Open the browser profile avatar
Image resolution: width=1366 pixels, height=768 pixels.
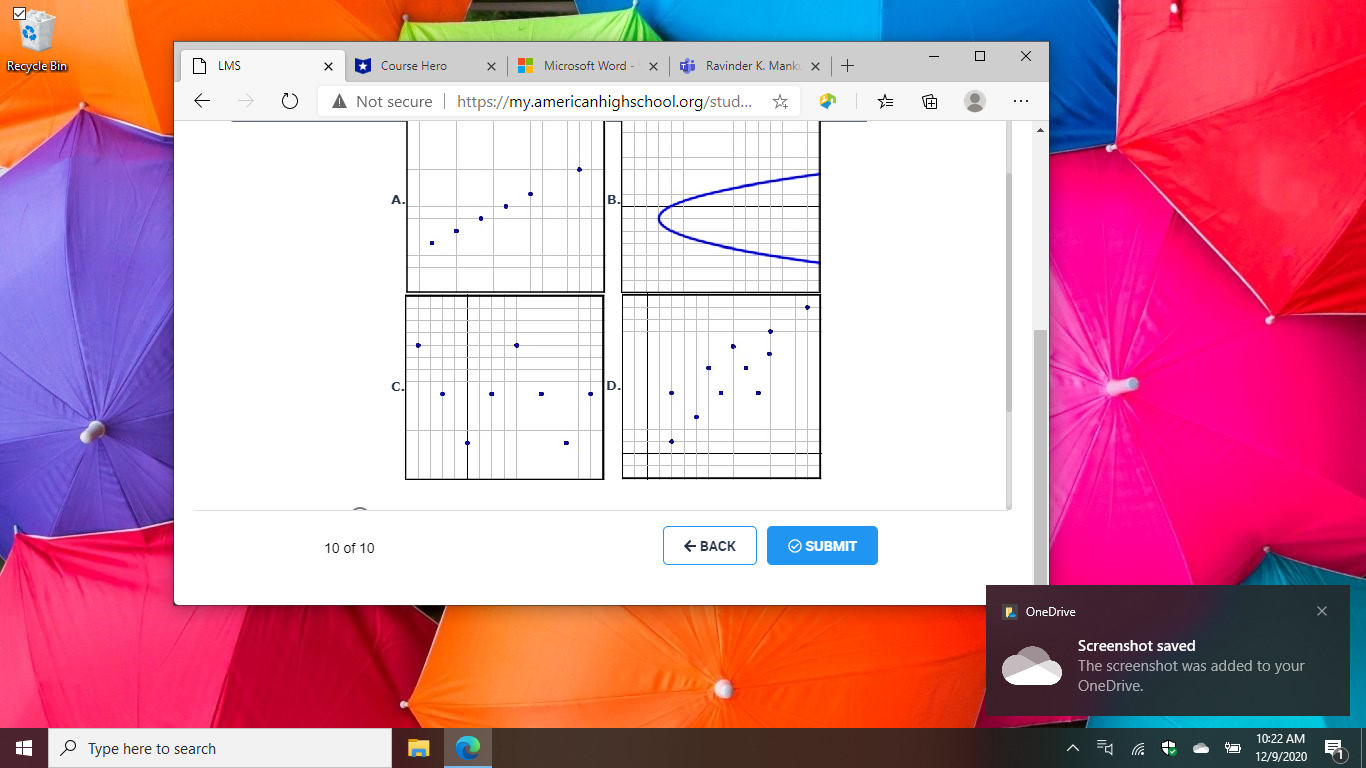tap(974, 101)
